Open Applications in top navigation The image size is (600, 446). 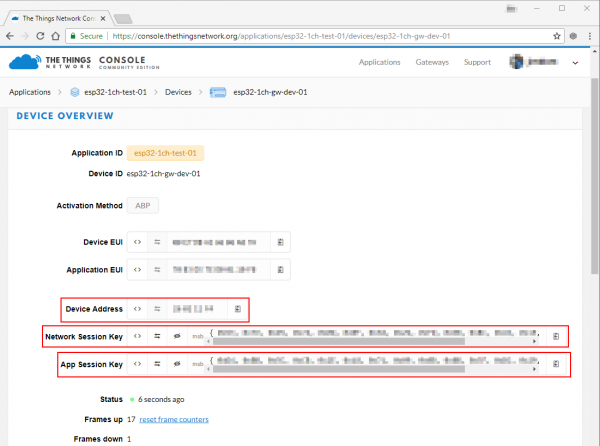(380, 62)
